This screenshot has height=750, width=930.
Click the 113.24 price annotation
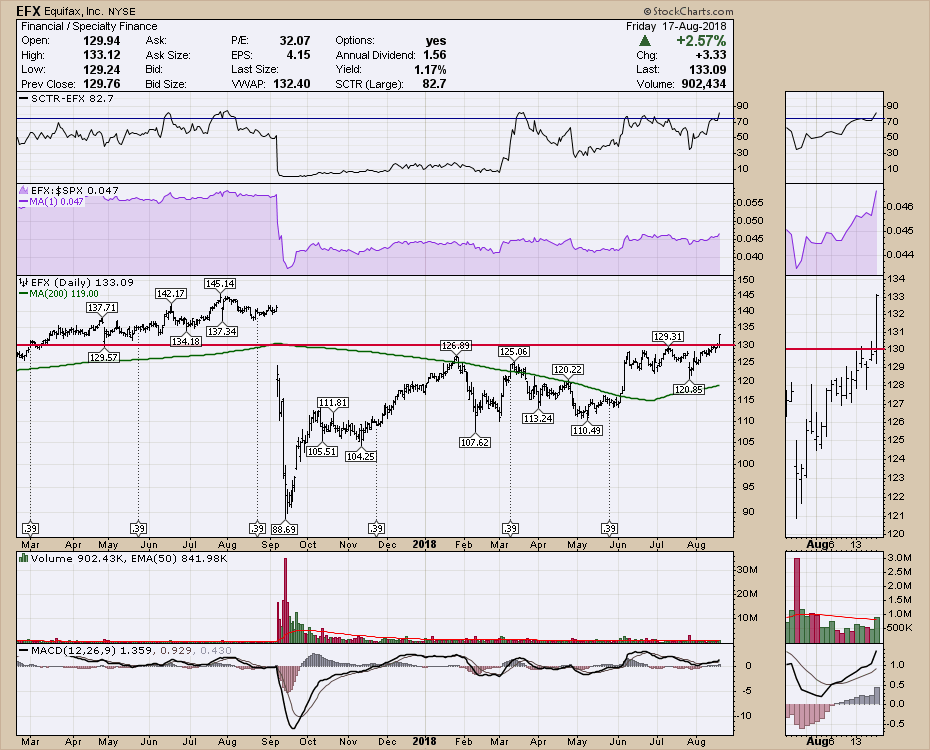(538, 418)
